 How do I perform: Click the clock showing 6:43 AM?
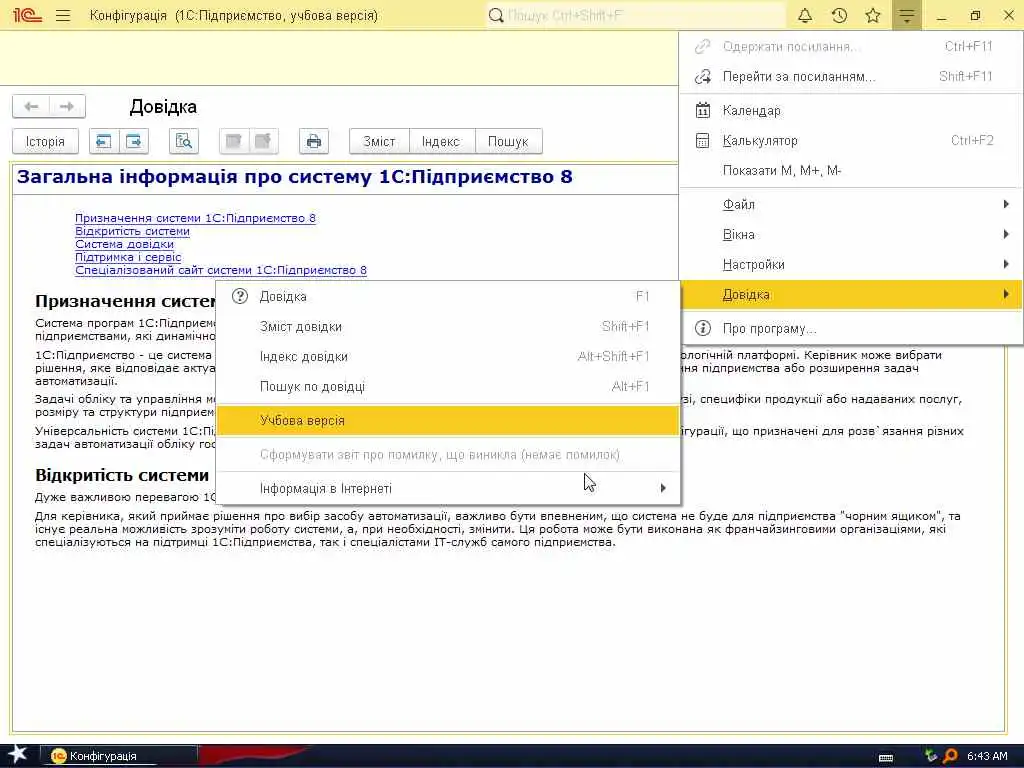(x=987, y=756)
